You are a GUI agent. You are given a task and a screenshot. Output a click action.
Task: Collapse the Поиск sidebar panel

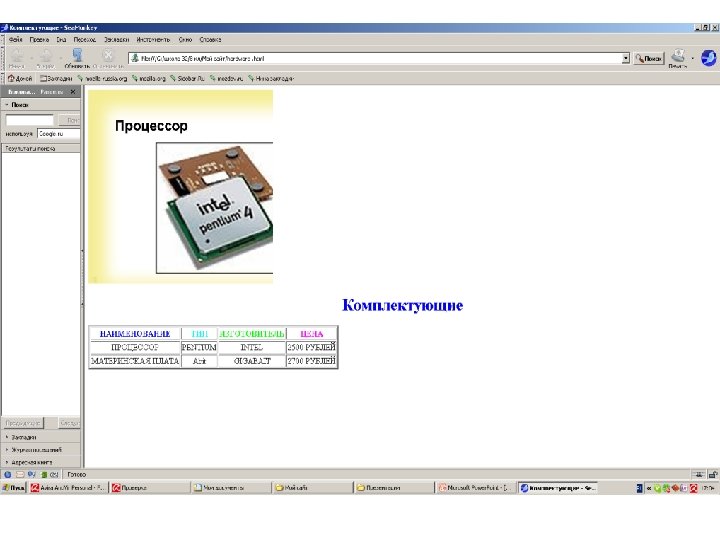point(40,105)
